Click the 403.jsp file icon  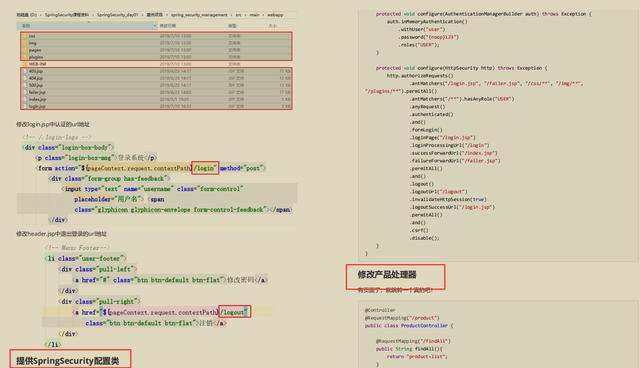pos(25,71)
